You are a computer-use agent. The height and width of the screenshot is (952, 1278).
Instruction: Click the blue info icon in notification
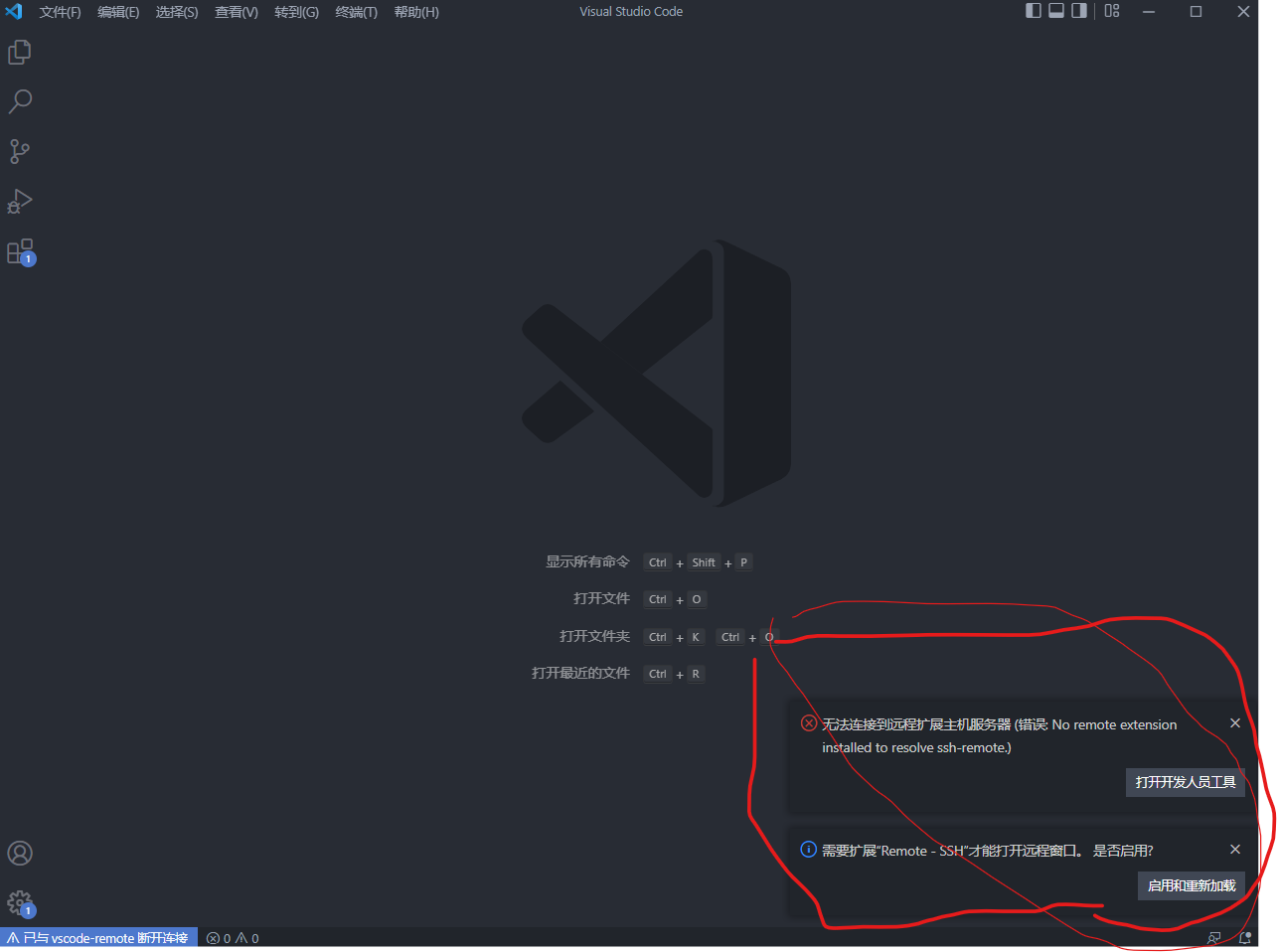pyautogui.click(x=809, y=850)
